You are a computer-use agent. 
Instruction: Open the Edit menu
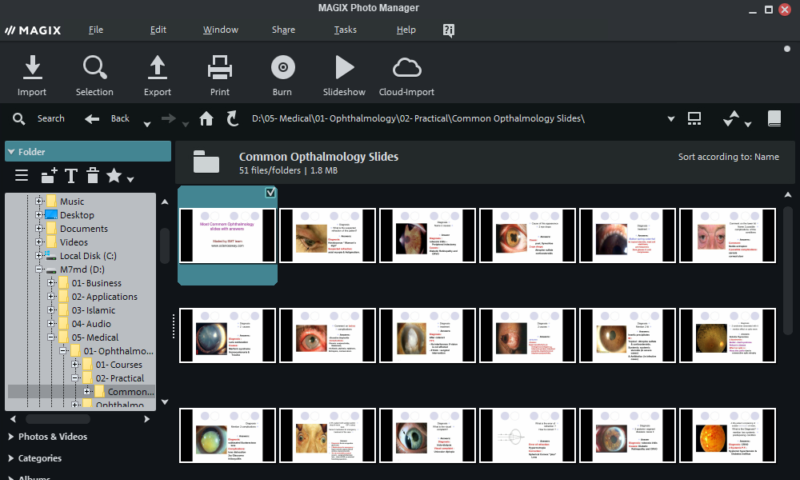pos(158,30)
